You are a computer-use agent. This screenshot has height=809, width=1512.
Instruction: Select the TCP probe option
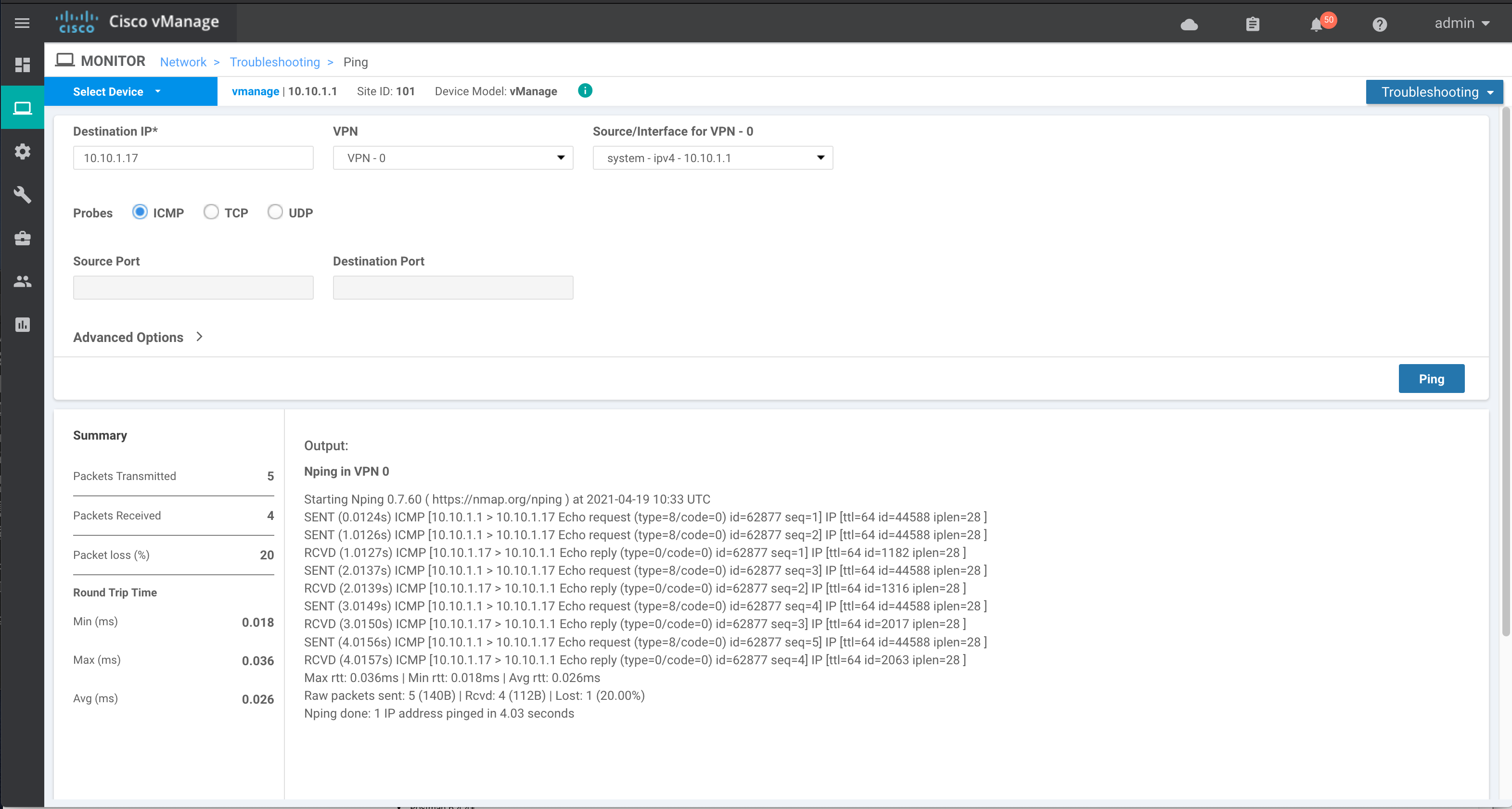tap(211, 212)
